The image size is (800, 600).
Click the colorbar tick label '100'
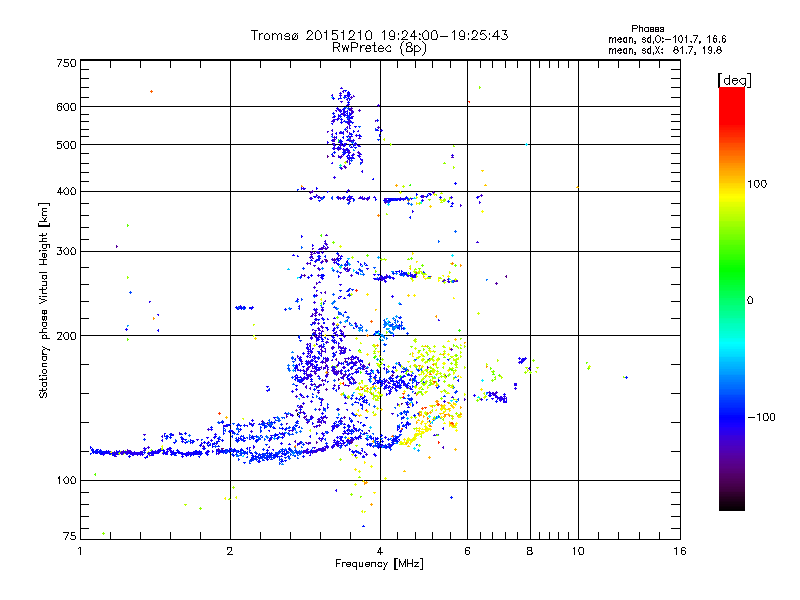(757, 184)
